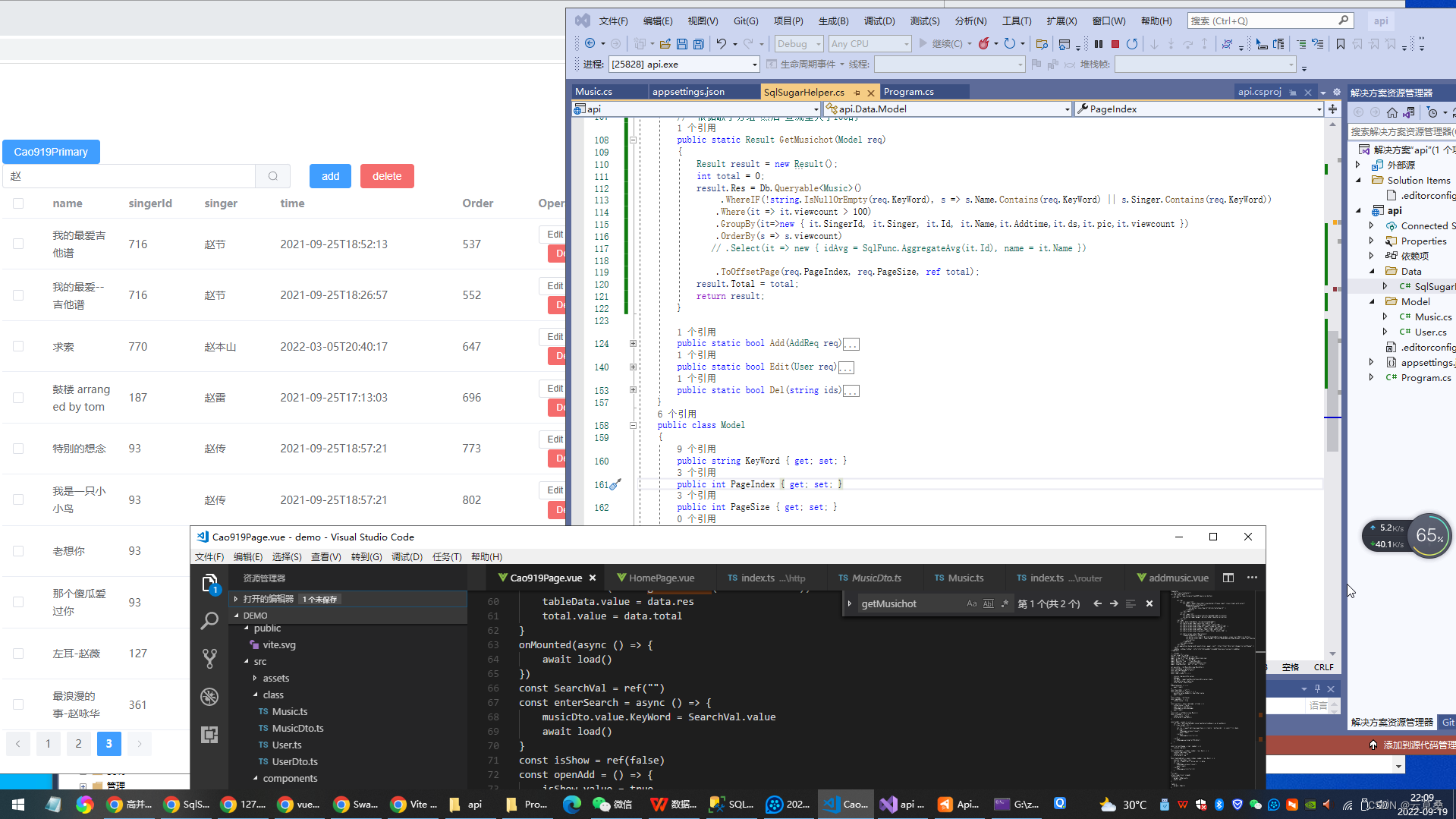Click the blue add button on the webpage
The height and width of the screenshot is (819, 1456).
tap(330, 175)
